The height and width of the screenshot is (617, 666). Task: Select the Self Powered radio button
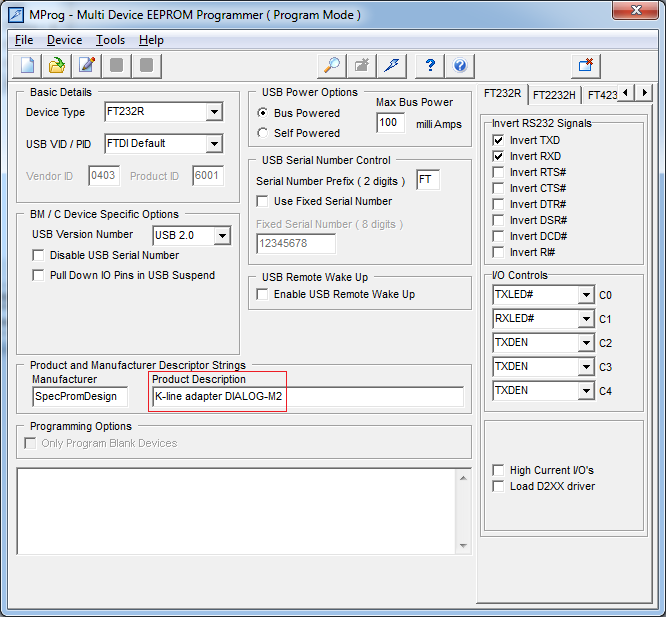pos(263,133)
